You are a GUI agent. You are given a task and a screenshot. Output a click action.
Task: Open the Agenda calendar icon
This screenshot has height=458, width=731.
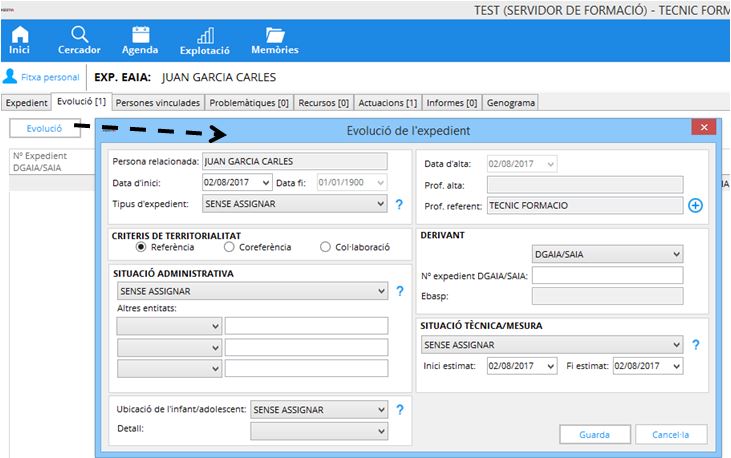(x=140, y=35)
